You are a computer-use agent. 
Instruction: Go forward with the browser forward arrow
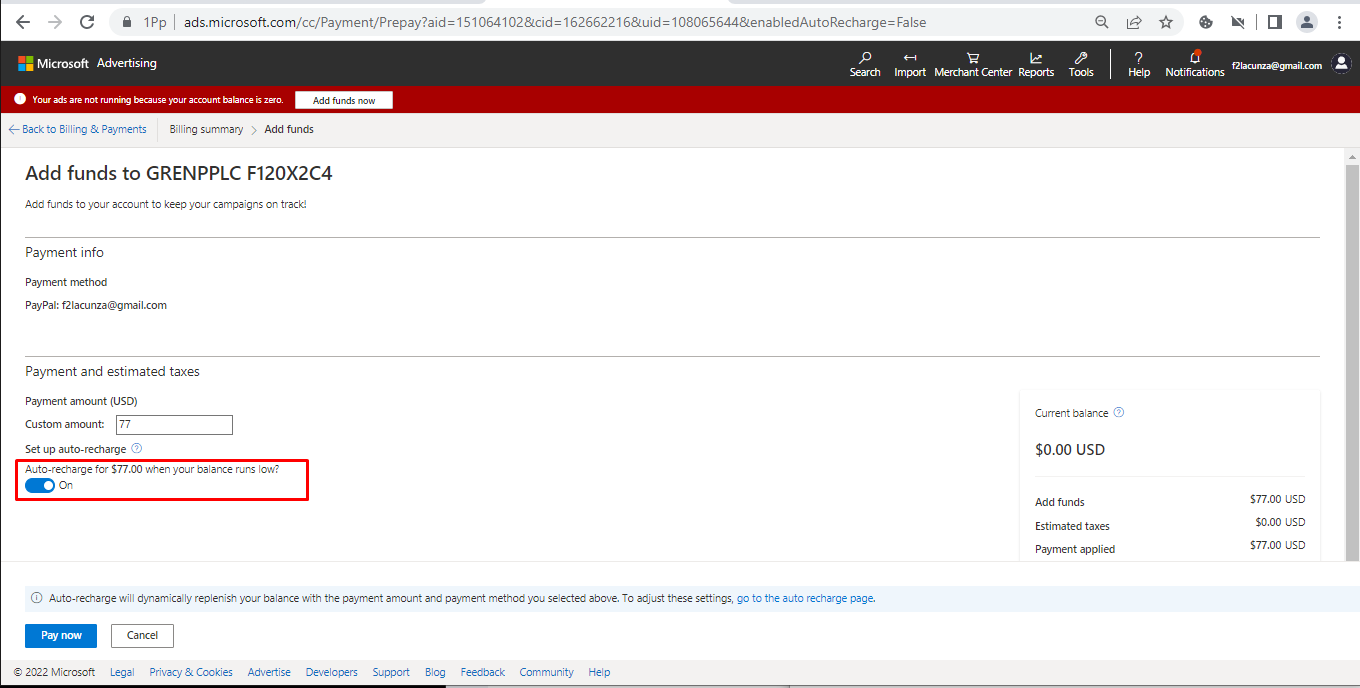coord(55,22)
